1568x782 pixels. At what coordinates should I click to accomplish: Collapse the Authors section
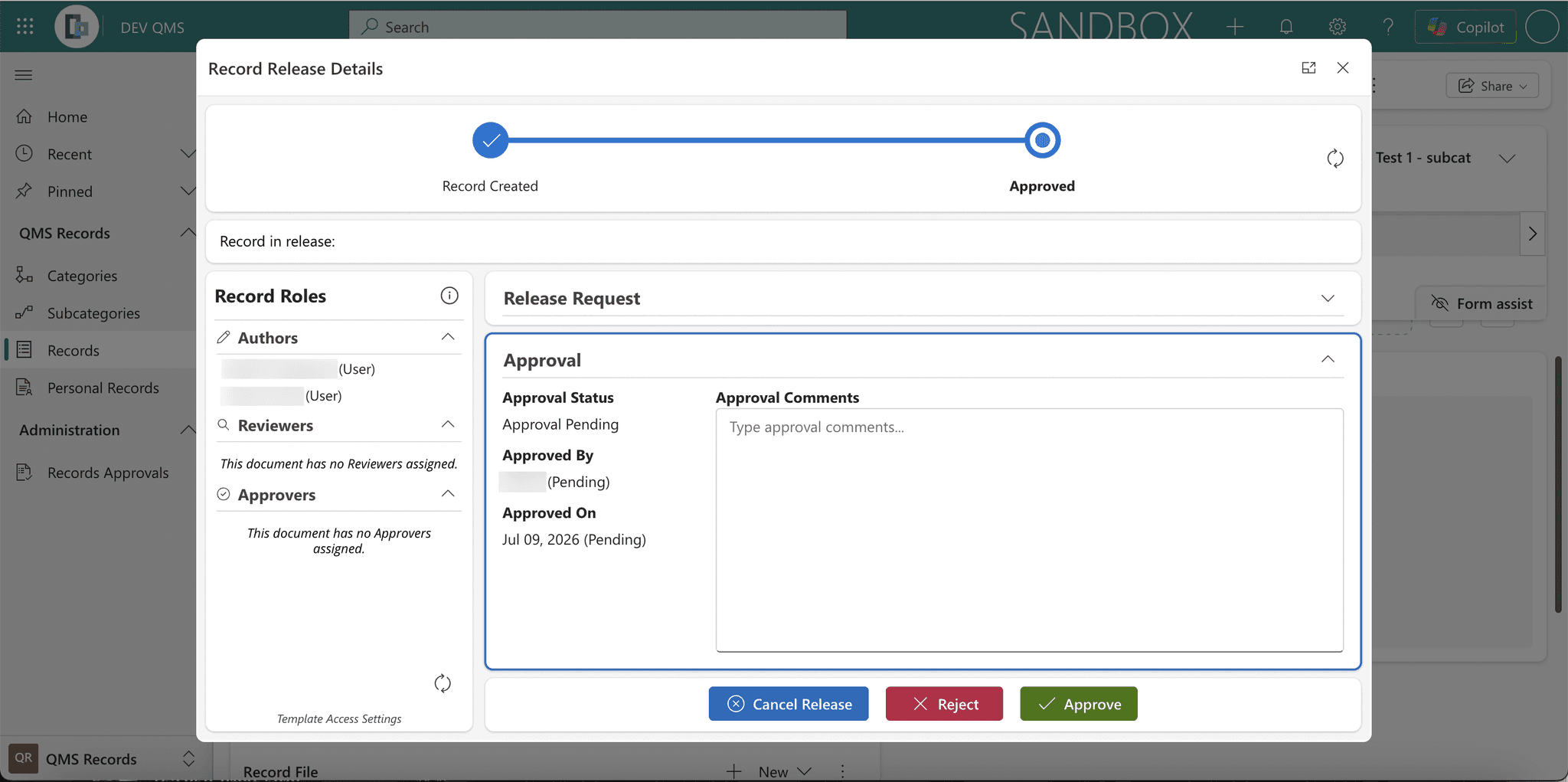pos(448,337)
